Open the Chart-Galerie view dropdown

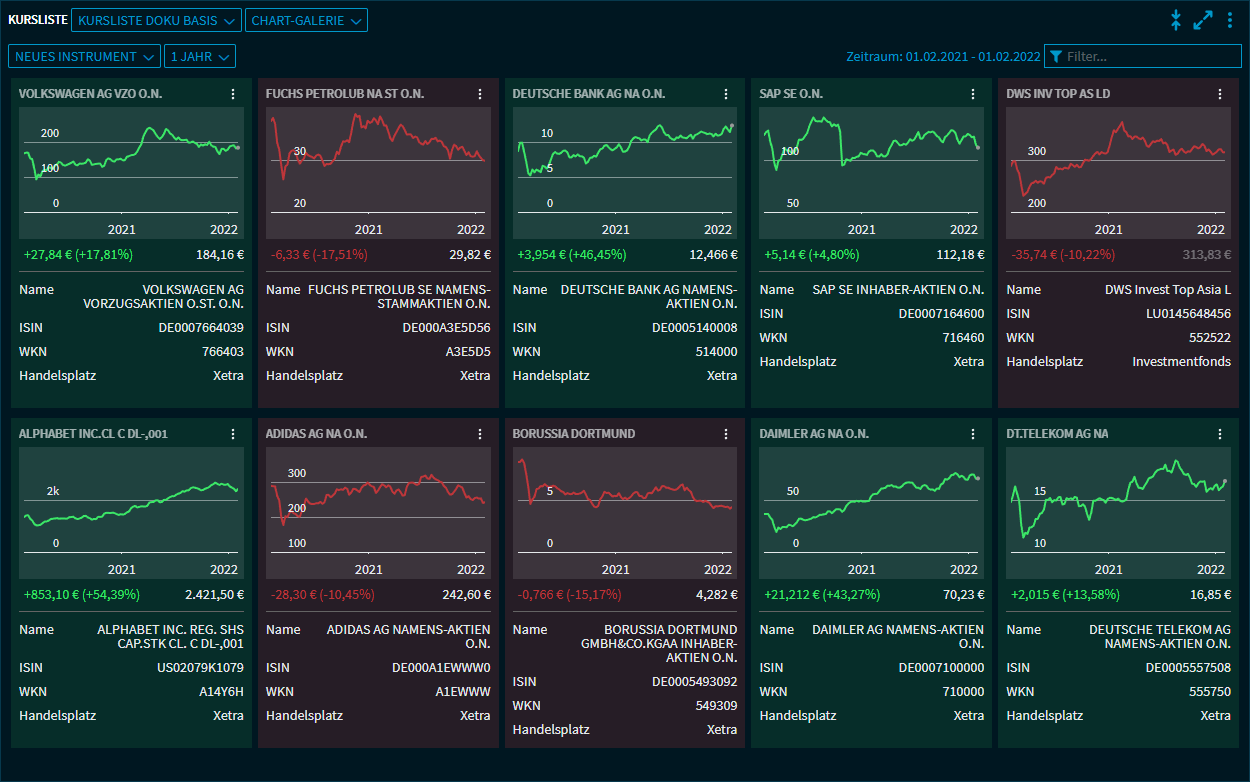(x=307, y=20)
